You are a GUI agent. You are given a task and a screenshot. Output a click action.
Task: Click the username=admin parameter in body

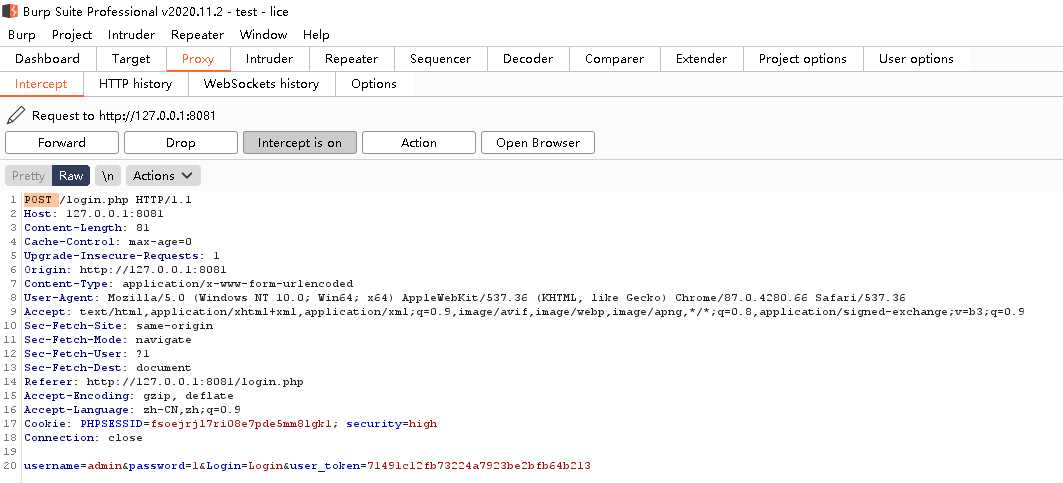click(73, 466)
